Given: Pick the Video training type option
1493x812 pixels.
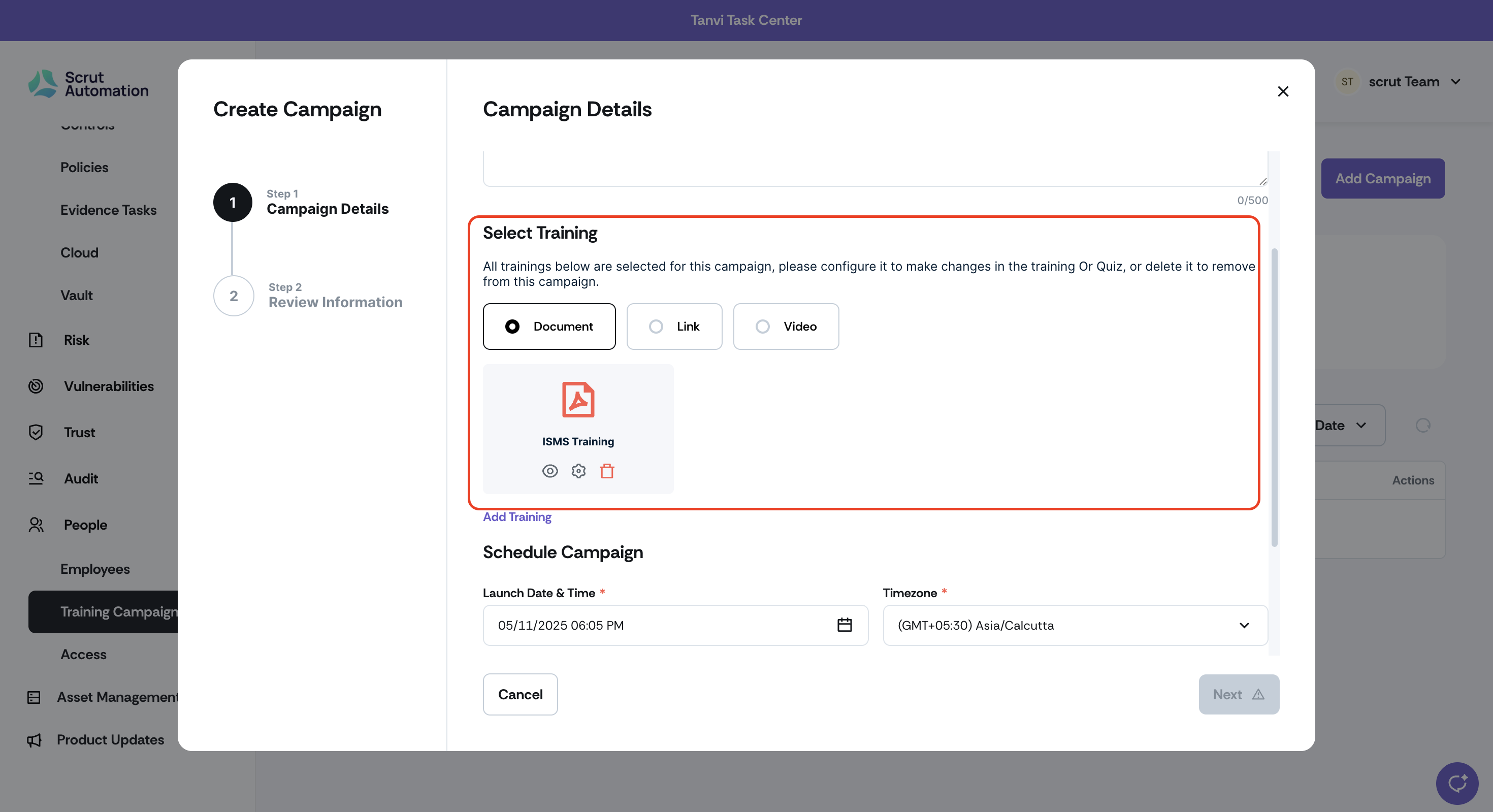Looking at the screenshot, I should tap(763, 327).
